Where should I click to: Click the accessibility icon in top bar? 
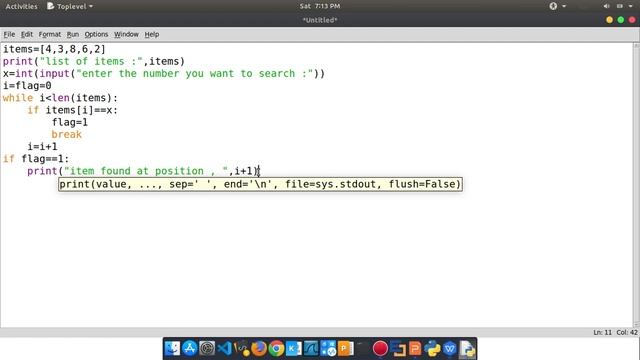553,6
